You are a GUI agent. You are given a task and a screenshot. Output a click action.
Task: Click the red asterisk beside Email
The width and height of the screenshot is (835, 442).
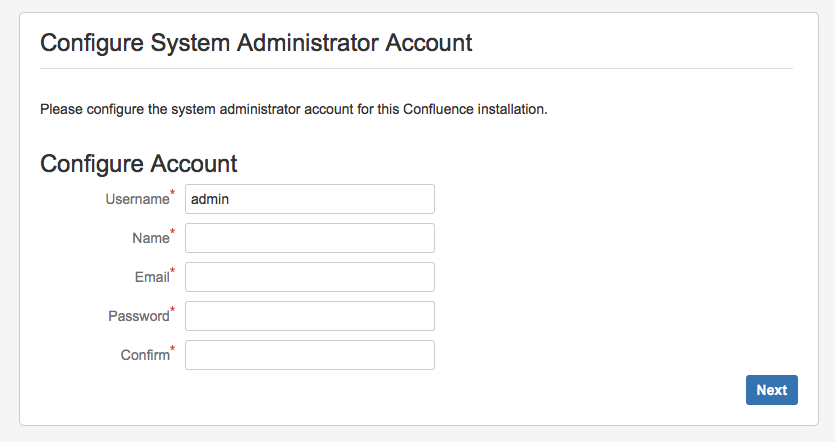point(173,271)
